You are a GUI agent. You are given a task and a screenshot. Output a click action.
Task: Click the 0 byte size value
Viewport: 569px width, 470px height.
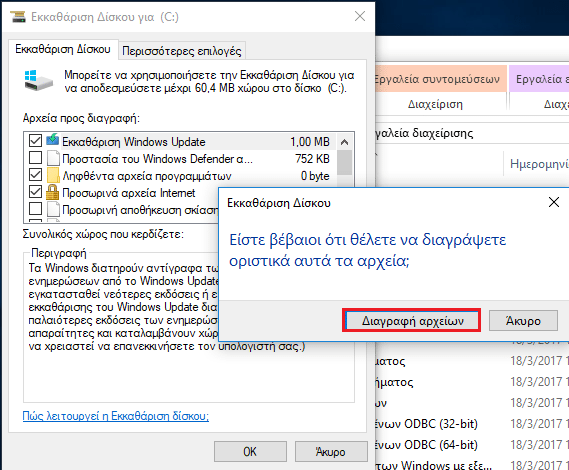click(315, 176)
